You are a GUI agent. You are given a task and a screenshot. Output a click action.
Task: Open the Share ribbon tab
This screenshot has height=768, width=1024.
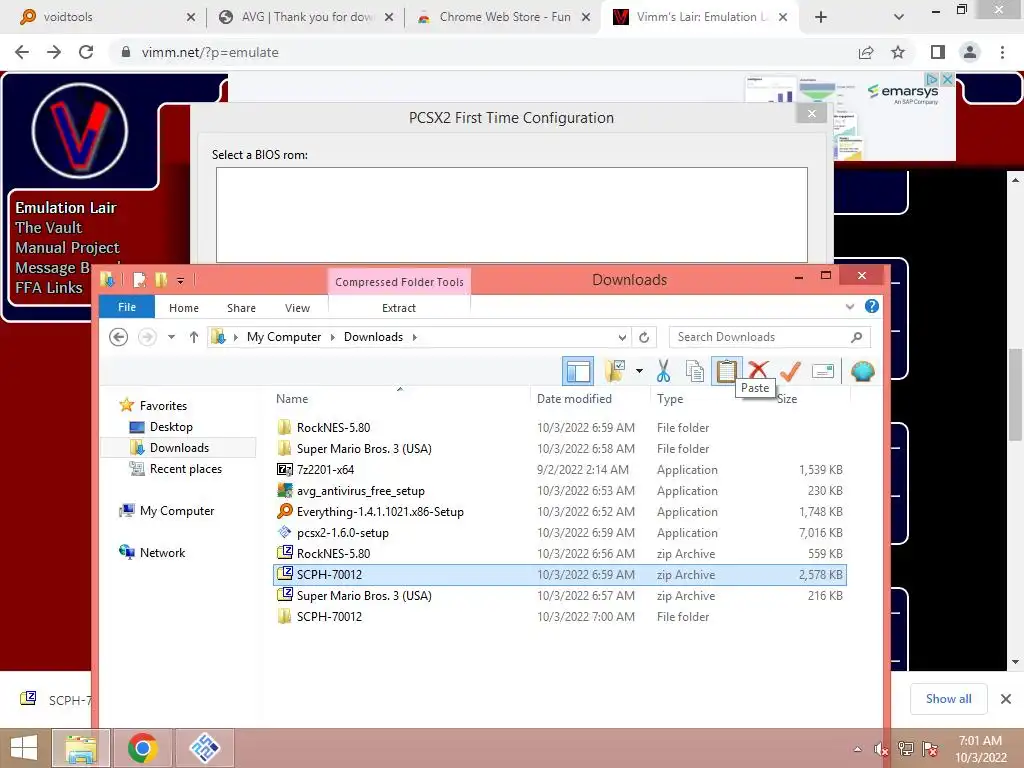point(241,308)
